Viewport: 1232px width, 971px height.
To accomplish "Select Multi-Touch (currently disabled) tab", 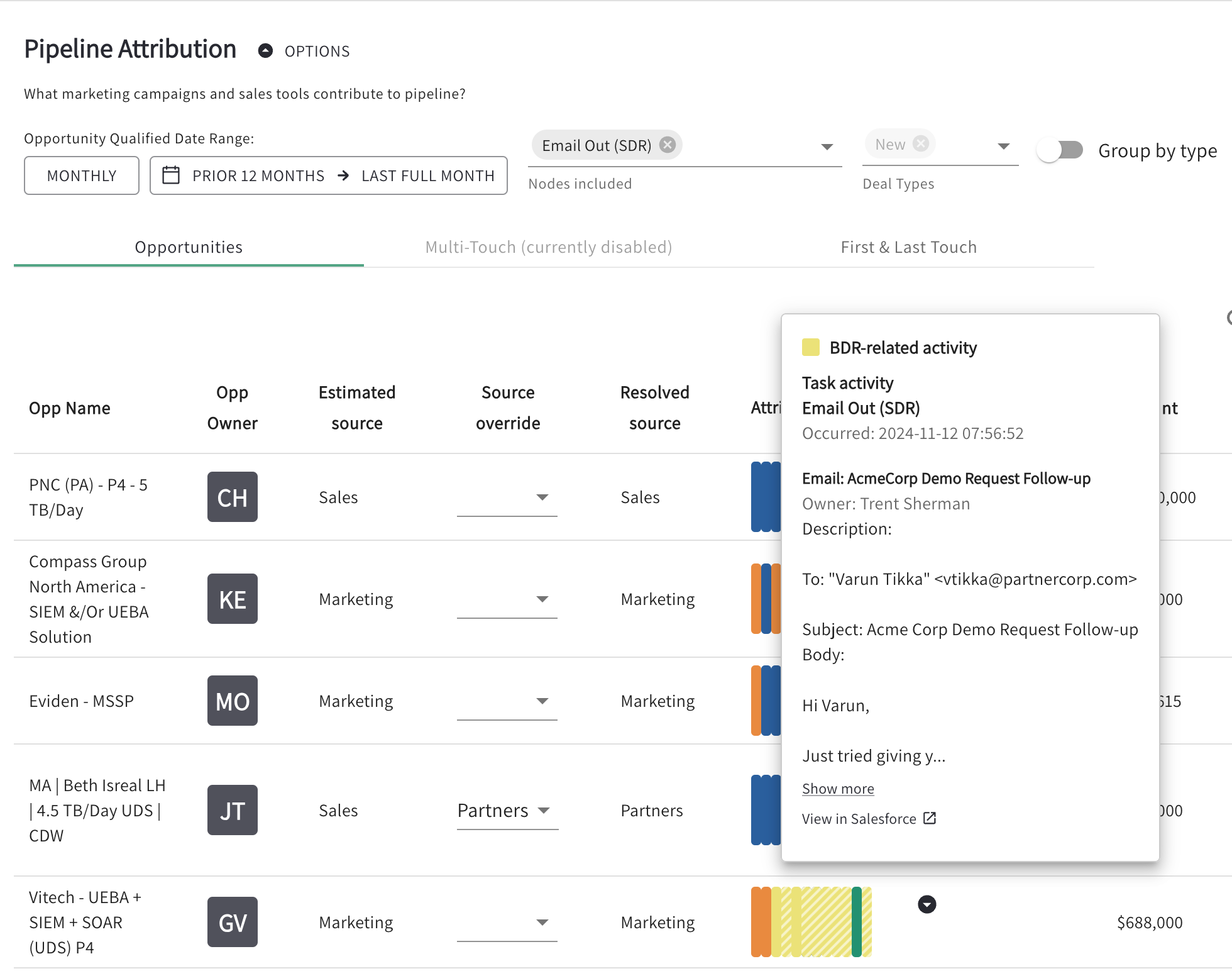I will [549, 247].
